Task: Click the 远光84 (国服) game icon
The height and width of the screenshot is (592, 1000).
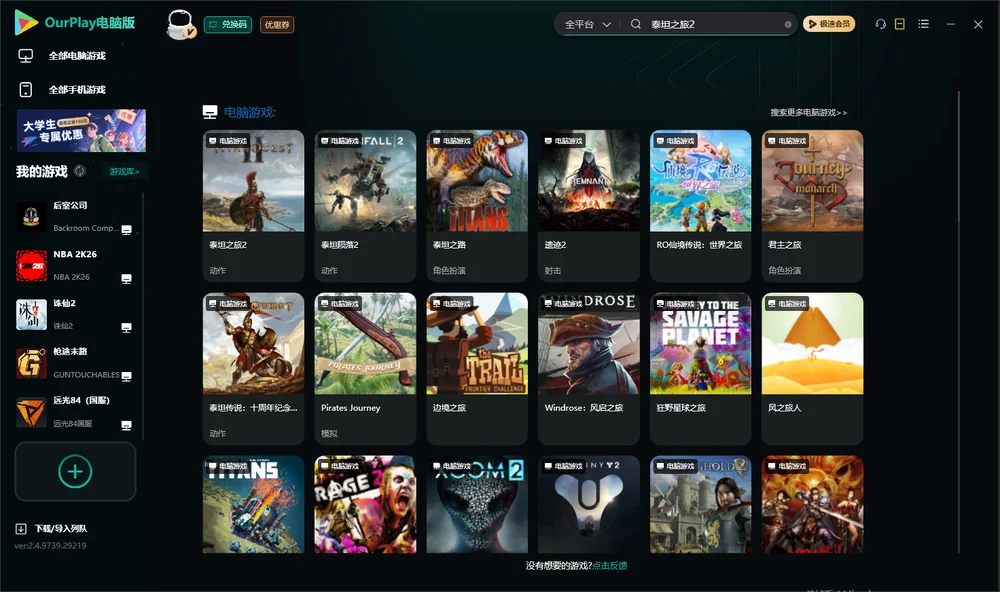Action: click(31, 412)
